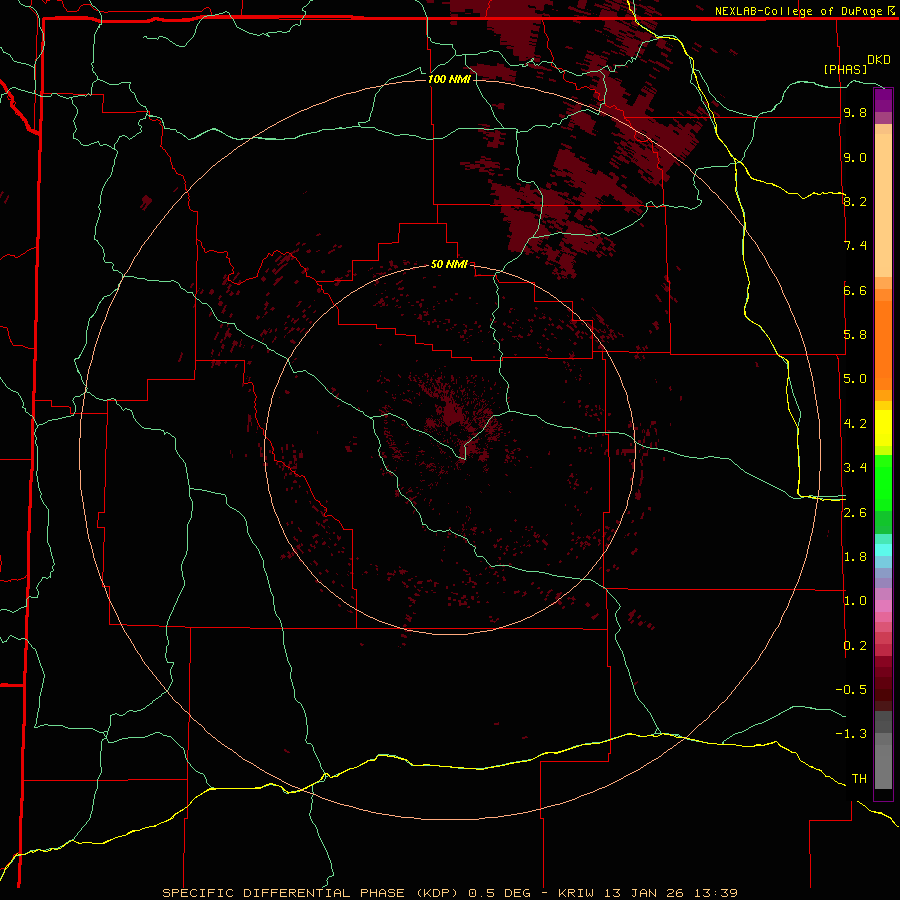Click the 'TH' threshold label on the scale
The height and width of the screenshot is (900, 900).
click(x=859, y=779)
